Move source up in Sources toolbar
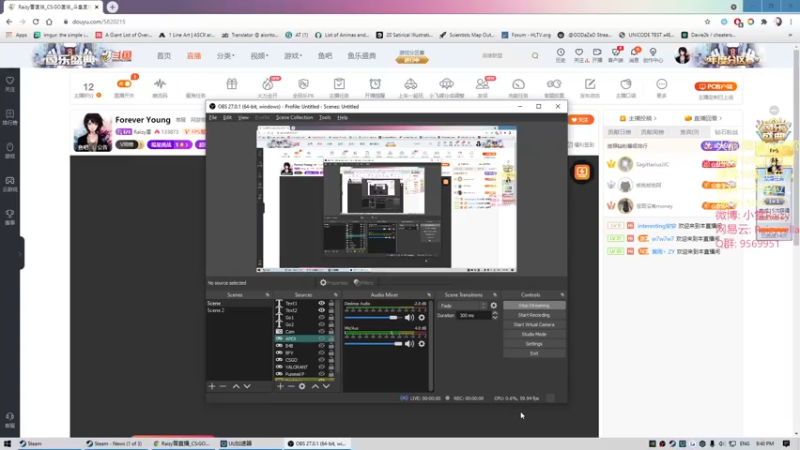 [315, 386]
